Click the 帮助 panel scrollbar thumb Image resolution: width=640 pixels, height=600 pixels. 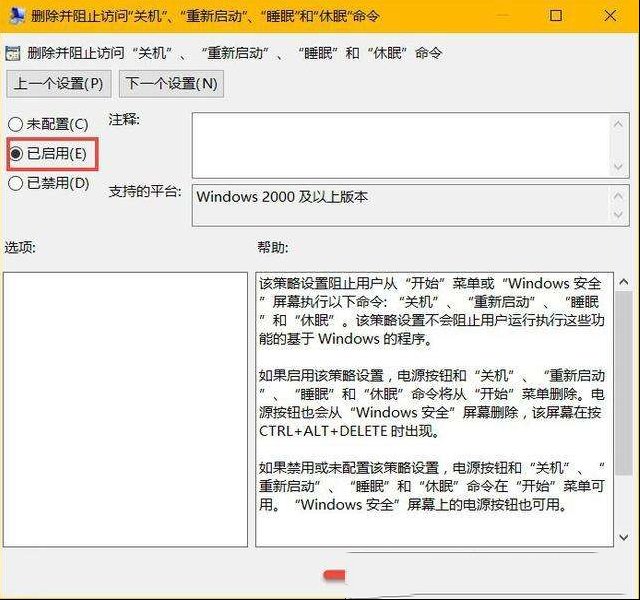click(x=623, y=383)
